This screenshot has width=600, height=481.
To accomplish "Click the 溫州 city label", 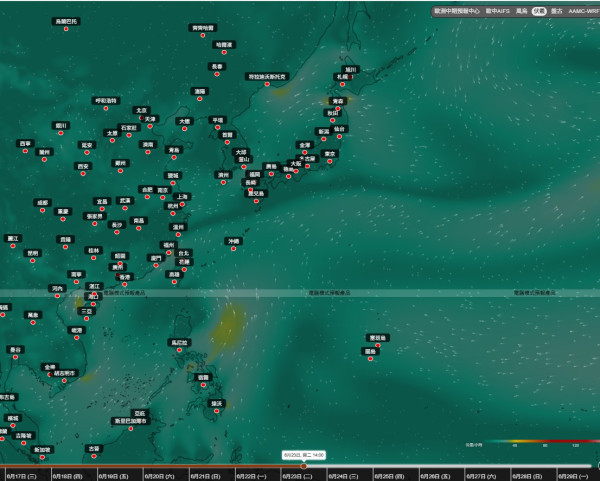I will click(178, 227).
